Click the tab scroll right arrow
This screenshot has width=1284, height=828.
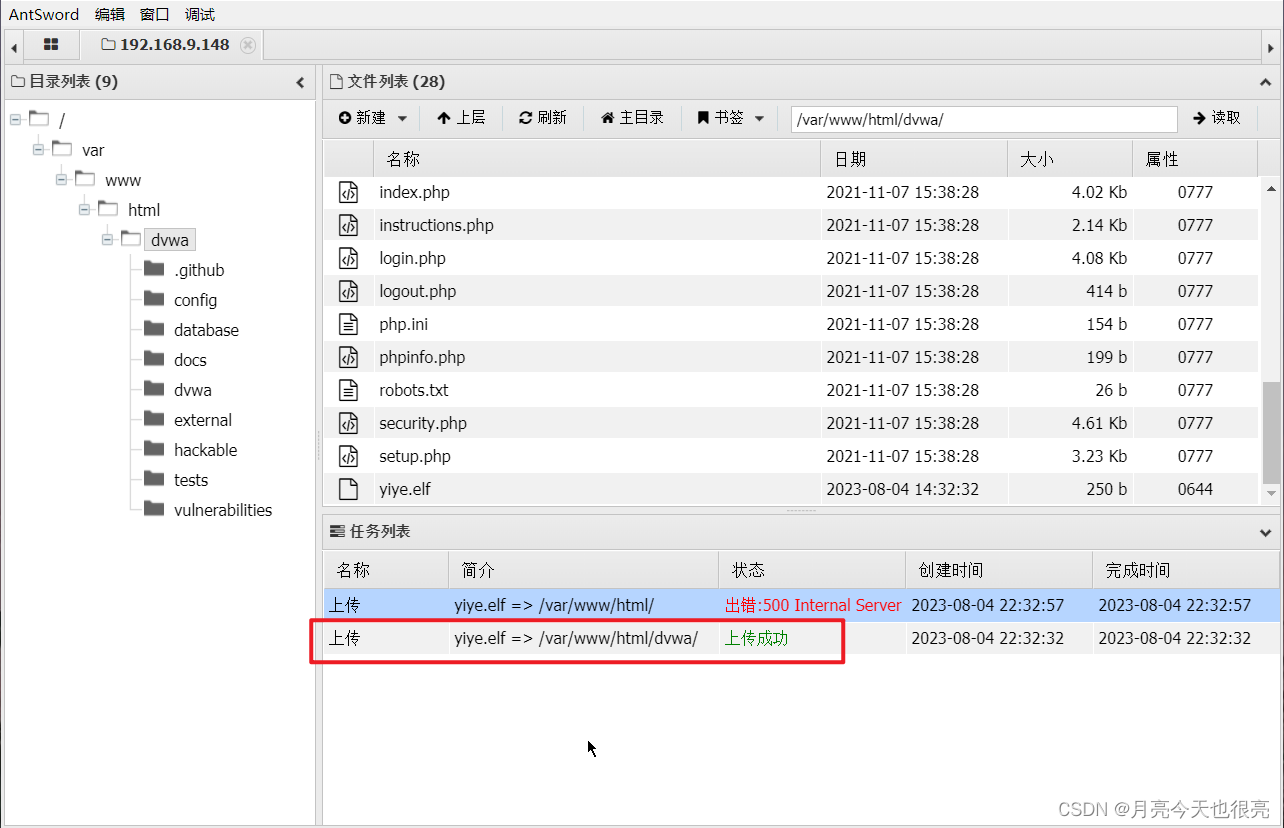click(1270, 46)
